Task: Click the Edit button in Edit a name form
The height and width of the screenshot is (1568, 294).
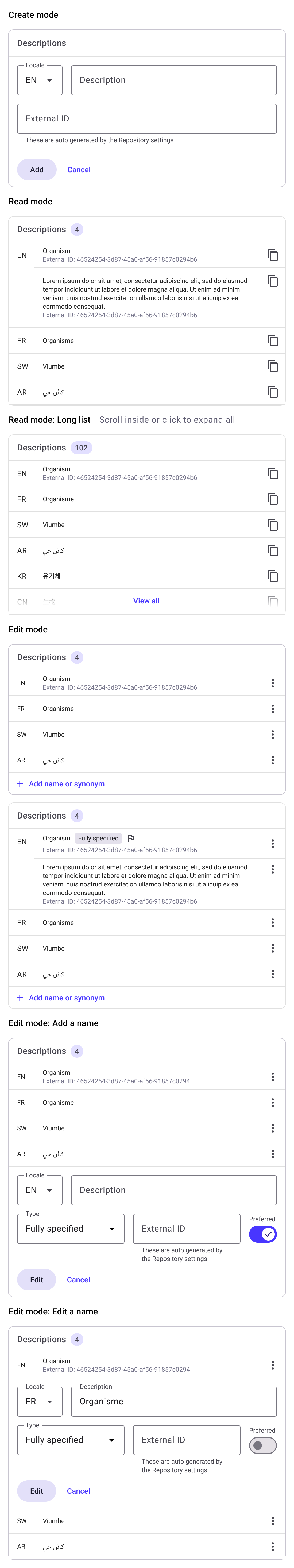Action: 37,1491
